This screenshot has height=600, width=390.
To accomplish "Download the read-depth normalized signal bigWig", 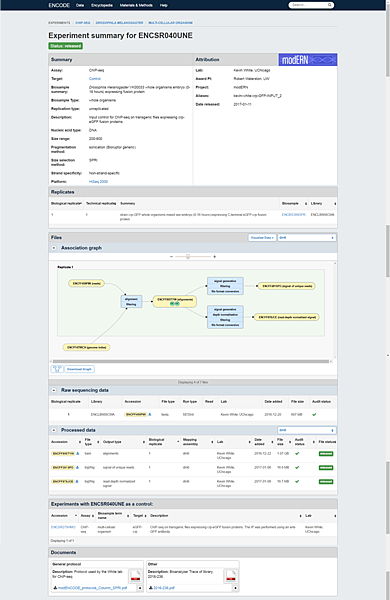I will [77, 481].
